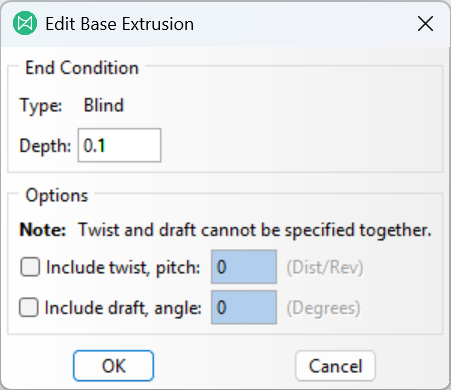
Task: Click the Depth input field
Action: click(x=119, y=145)
